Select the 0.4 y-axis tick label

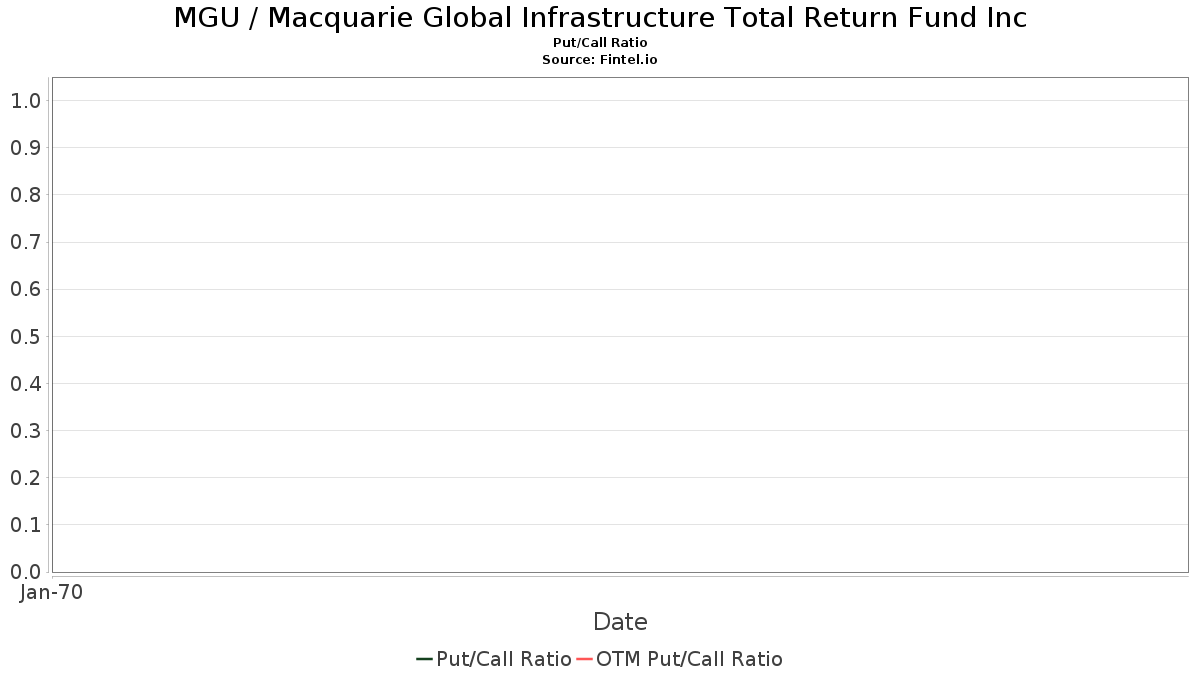[x=26, y=384]
